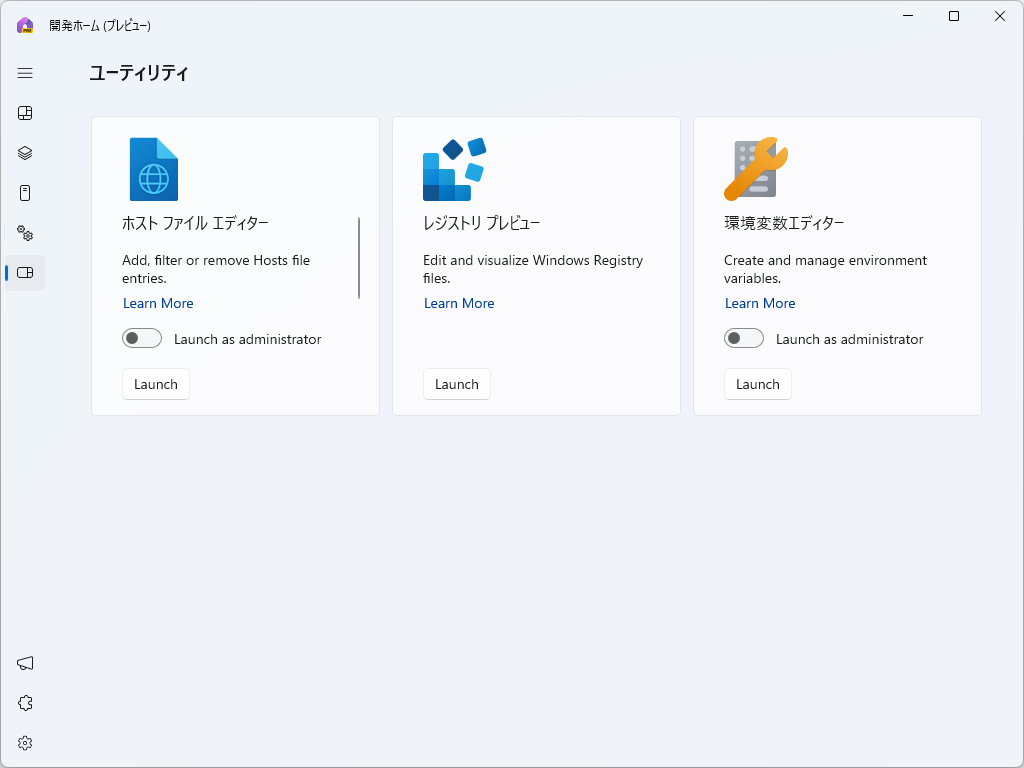Open Settings gear in sidebar

(25, 743)
